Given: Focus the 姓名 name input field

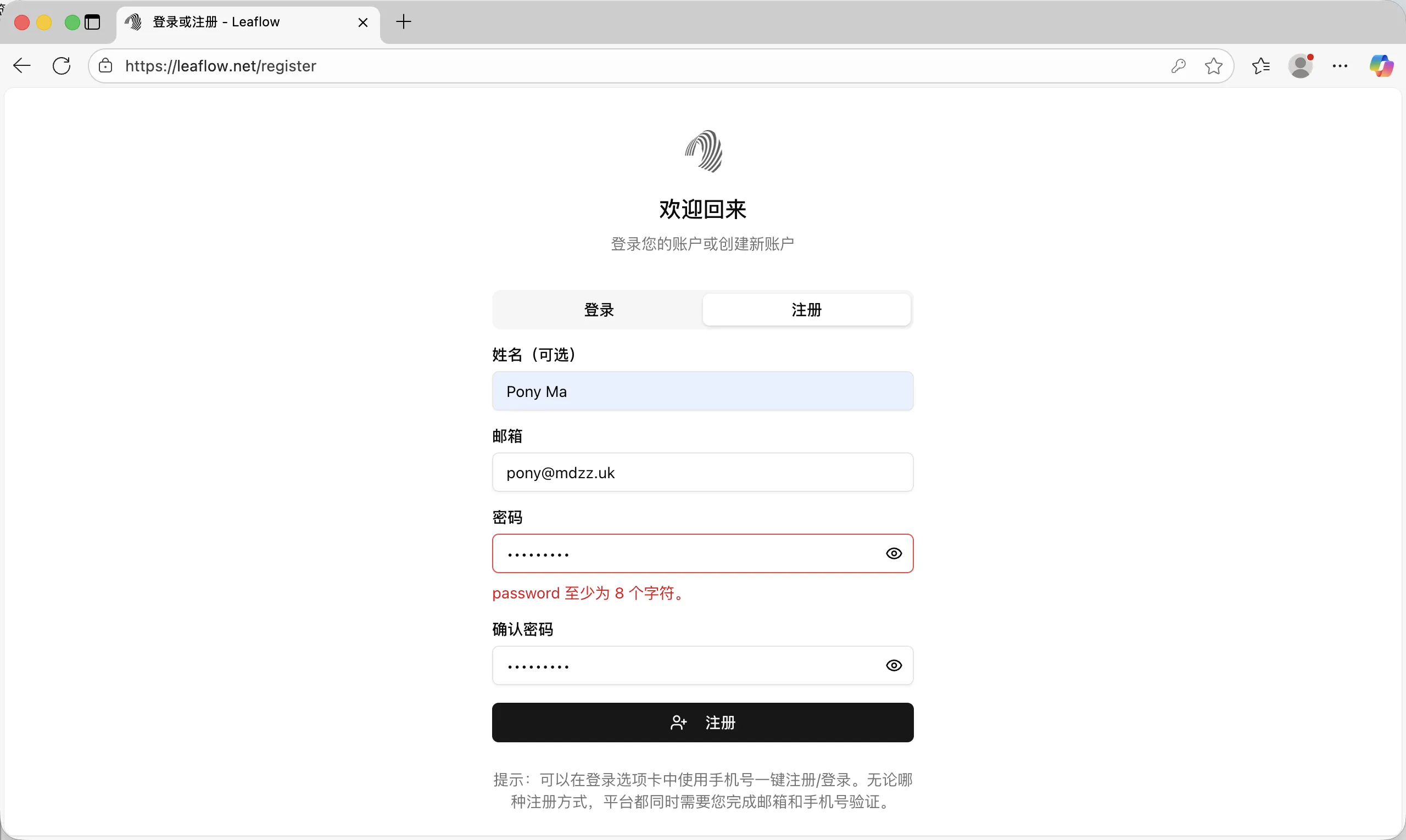Looking at the screenshot, I should pos(702,391).
